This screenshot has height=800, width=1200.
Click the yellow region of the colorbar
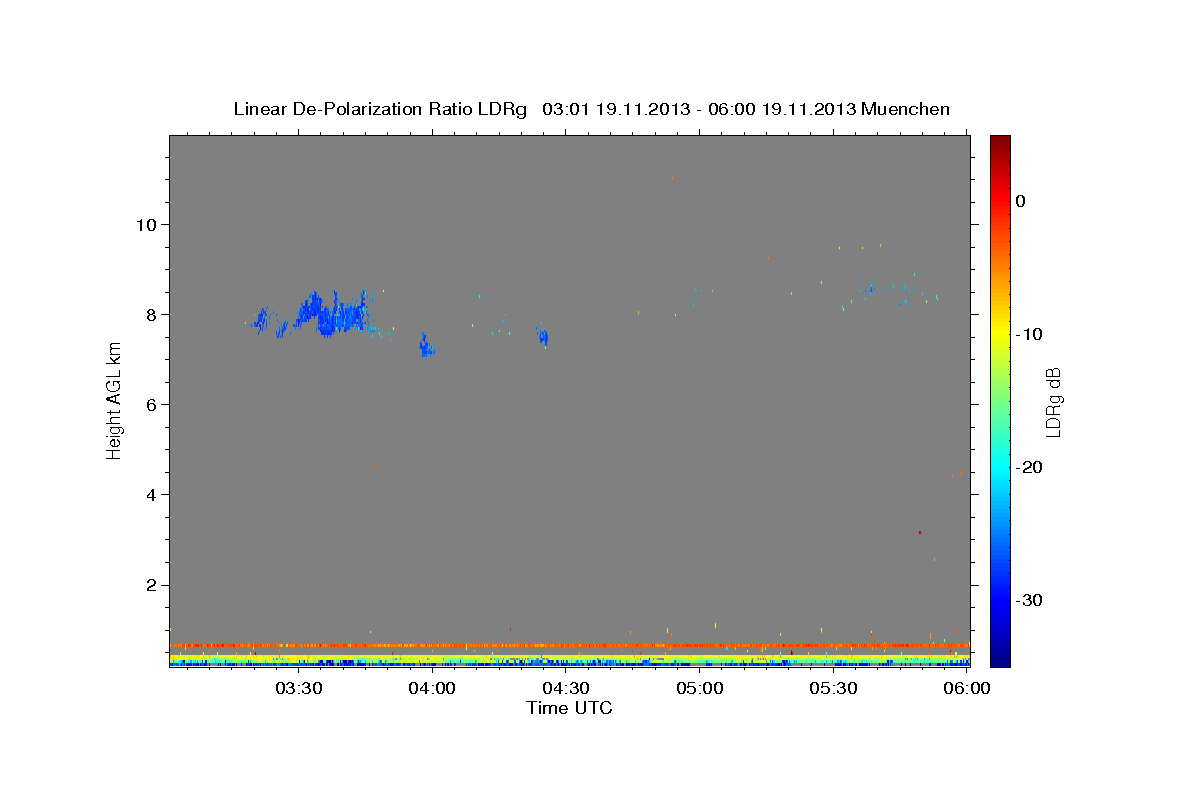coord(1000,330)
